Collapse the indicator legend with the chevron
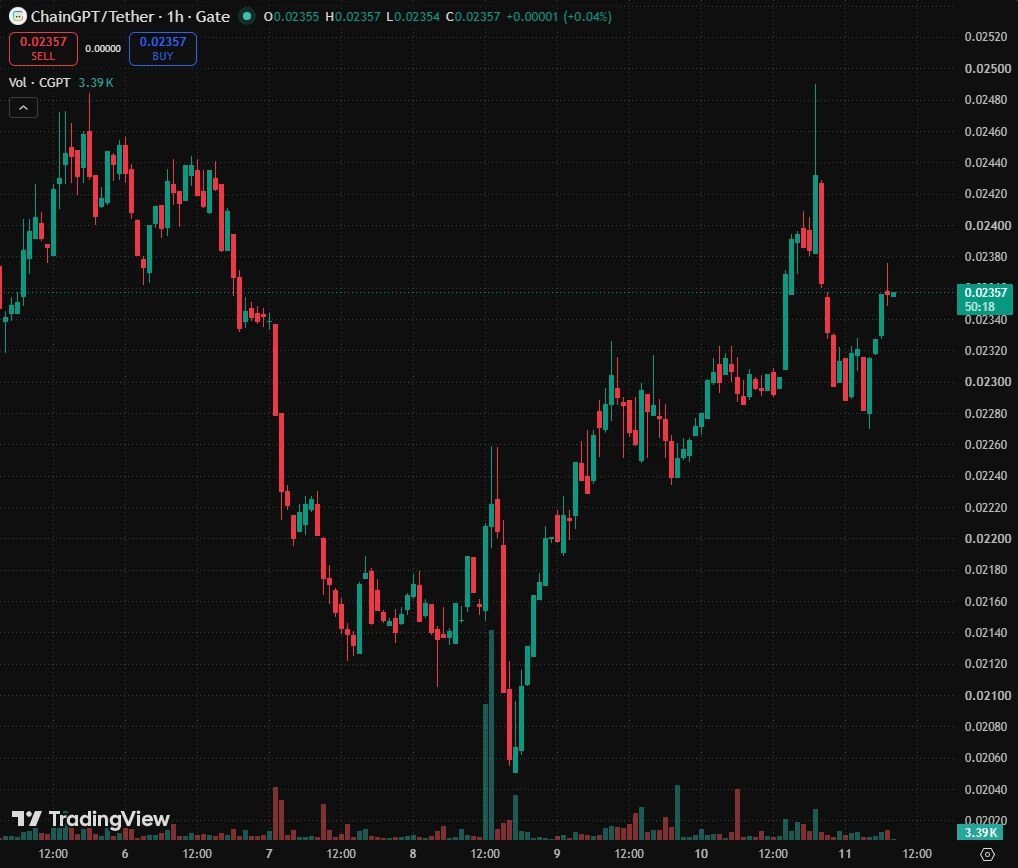Image resolution: width=1018 pixels, height=868 pixels. 23,108
